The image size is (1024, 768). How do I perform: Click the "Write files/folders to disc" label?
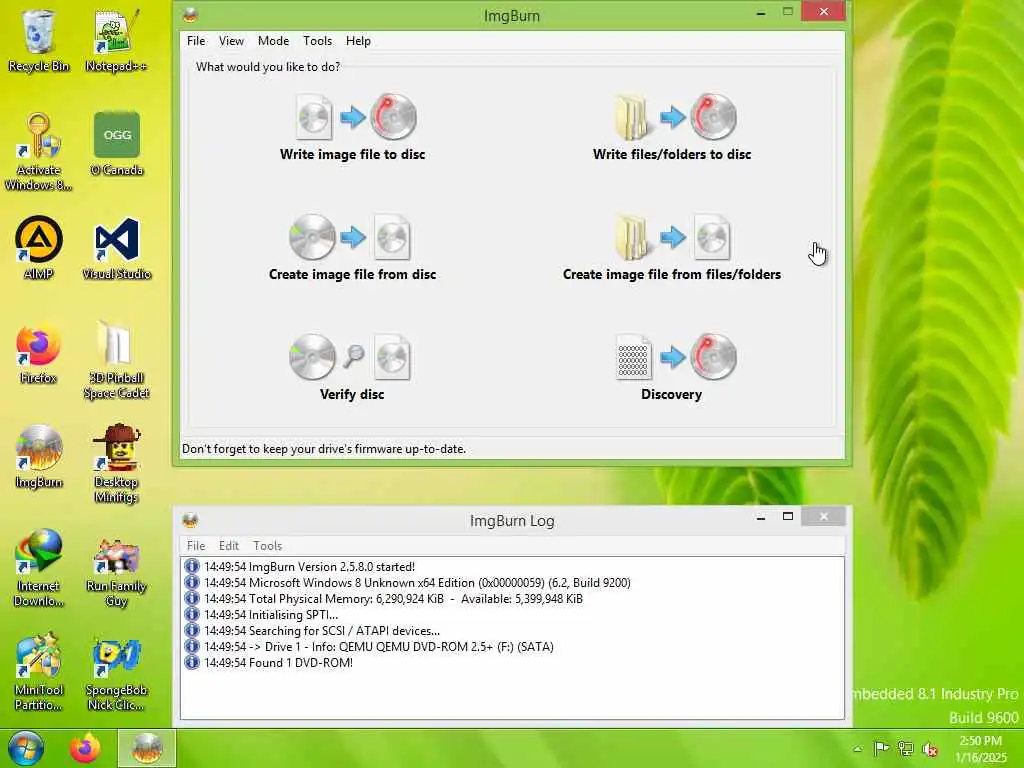pyautogui.click(x=672, y=154)
